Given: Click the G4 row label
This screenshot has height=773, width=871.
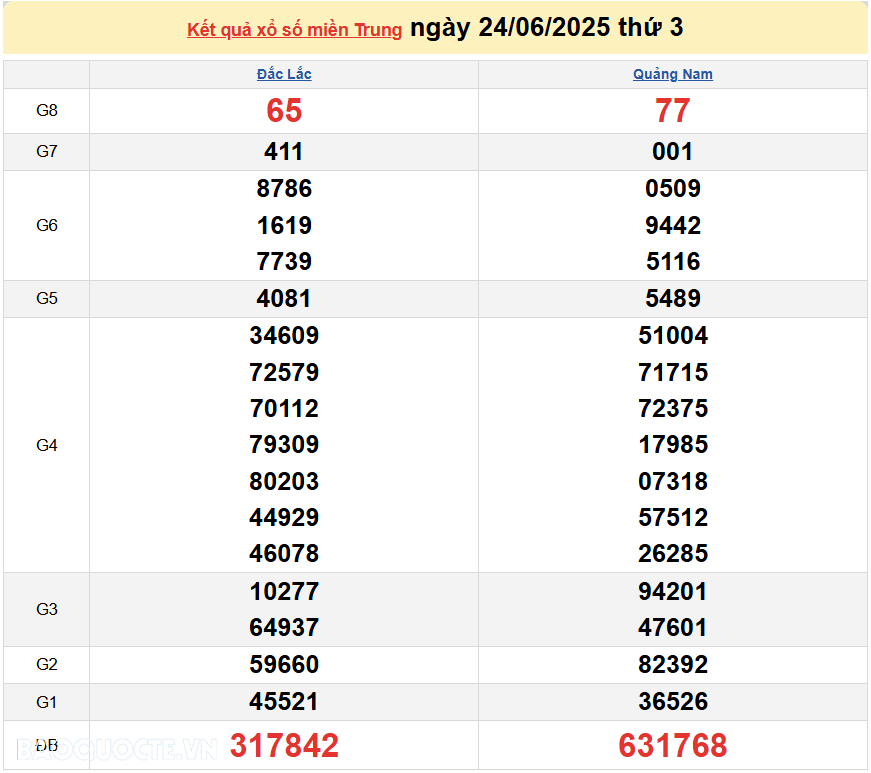Looking at the screenshot, I should [47, 445].
